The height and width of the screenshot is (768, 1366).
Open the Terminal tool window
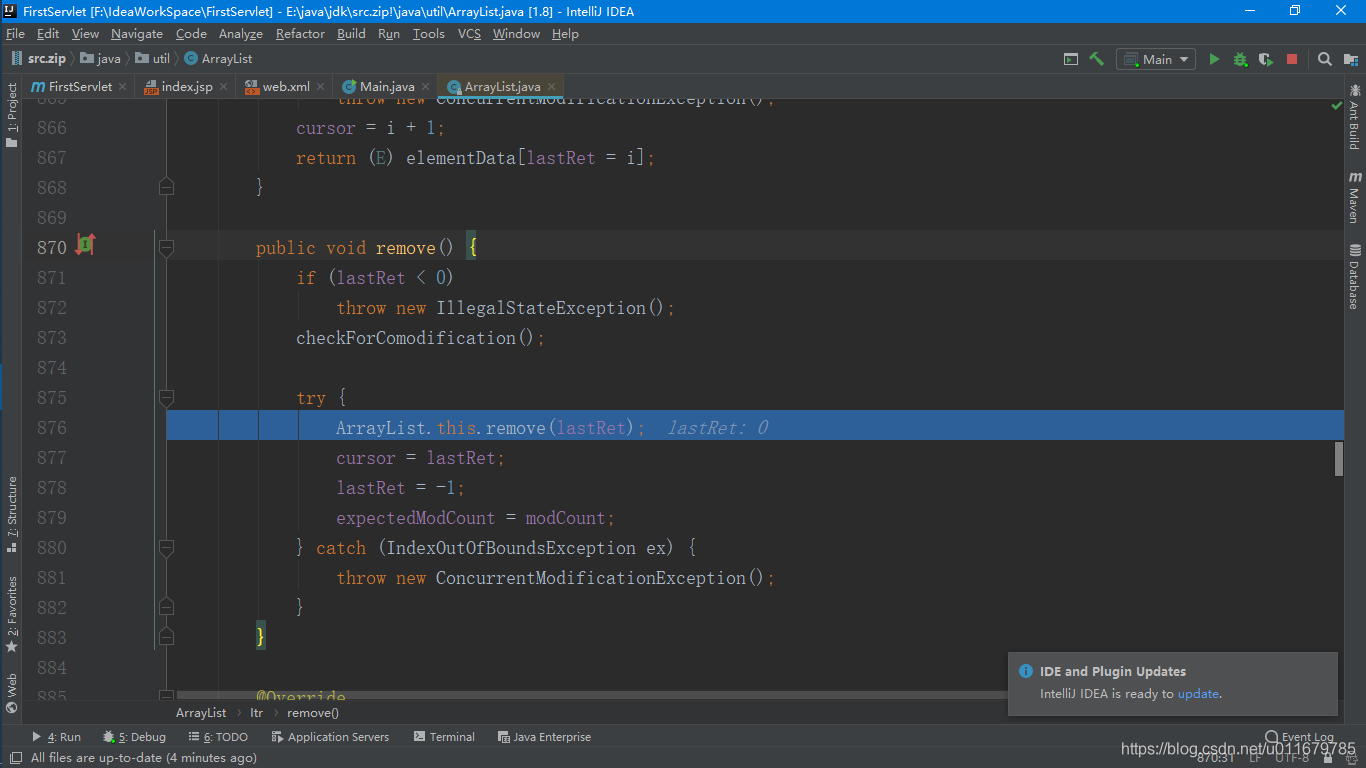[444, 737]
